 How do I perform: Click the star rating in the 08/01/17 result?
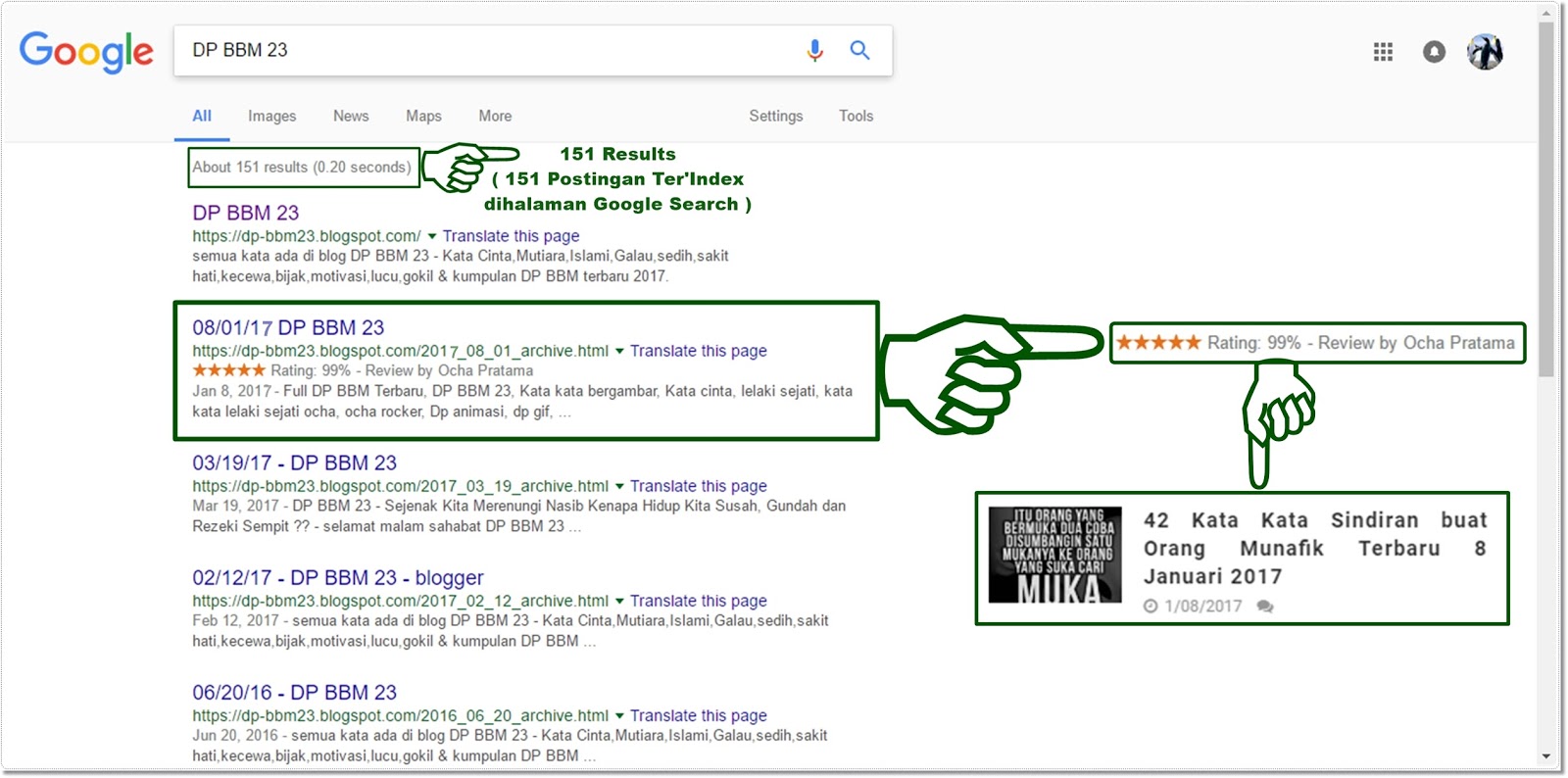point(229,370)
